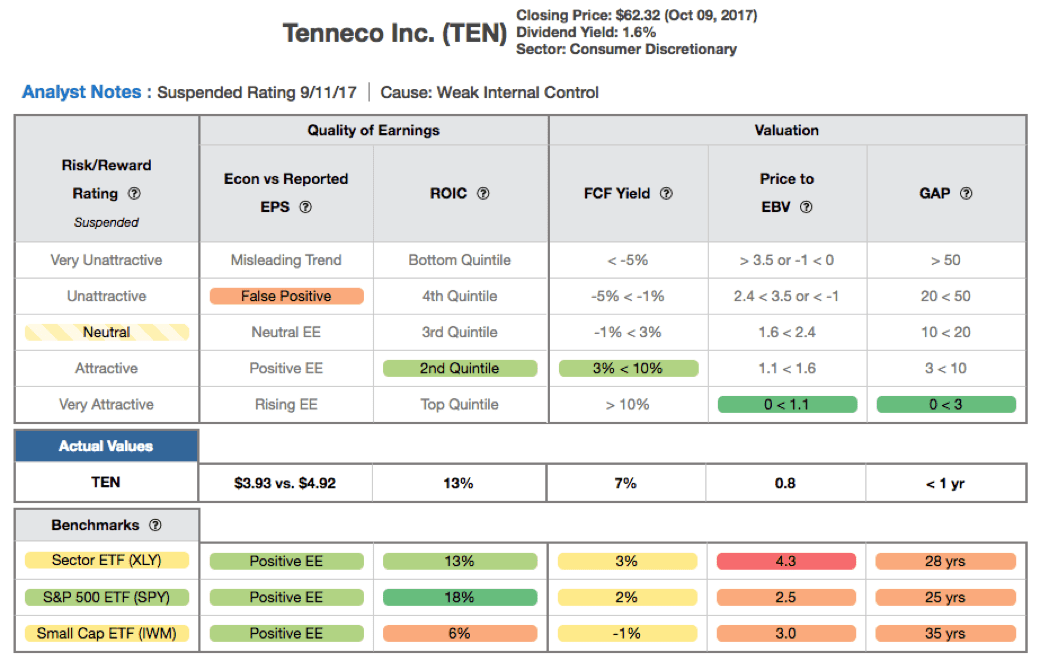Click 'Closing Price: $62.32 (Oct 09, 2017)'

[637, 15]
